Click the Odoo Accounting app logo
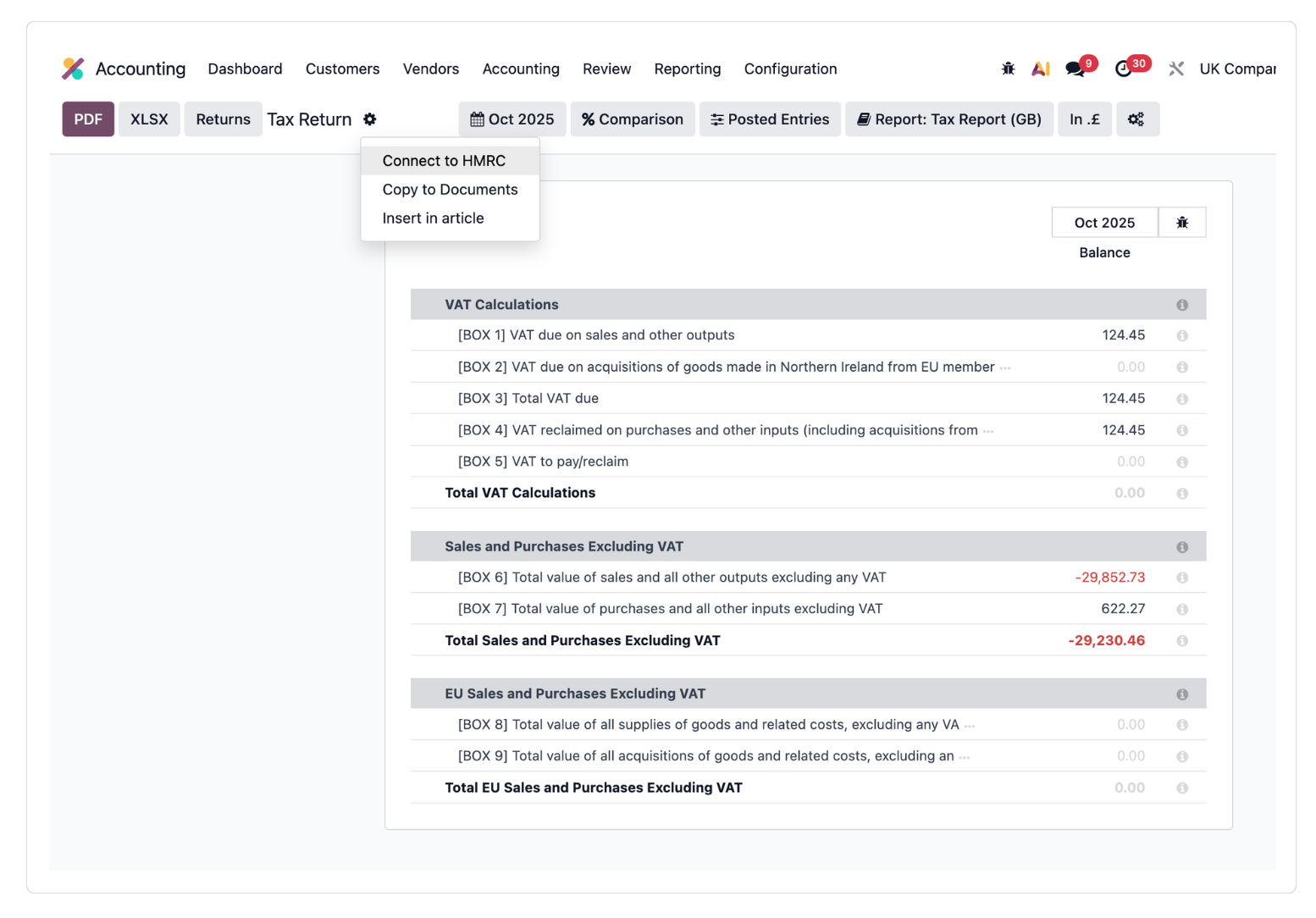Screen dimensions: 1316x918 coord(74,69)
